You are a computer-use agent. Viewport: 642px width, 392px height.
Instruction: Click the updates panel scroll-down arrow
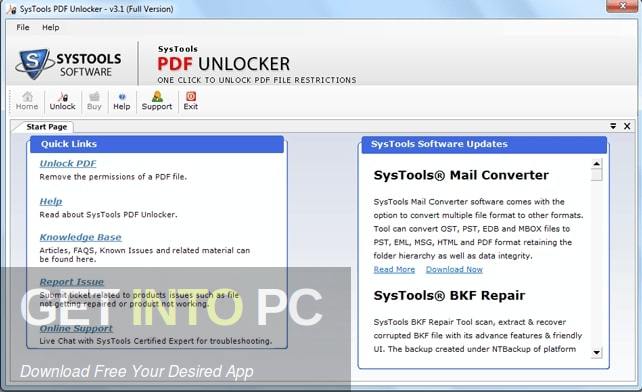597,353
